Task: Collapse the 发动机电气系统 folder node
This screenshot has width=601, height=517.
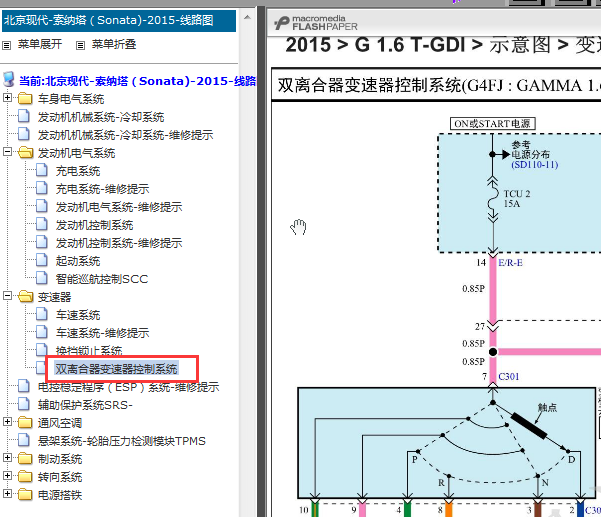Action: (x=7, y=151)
